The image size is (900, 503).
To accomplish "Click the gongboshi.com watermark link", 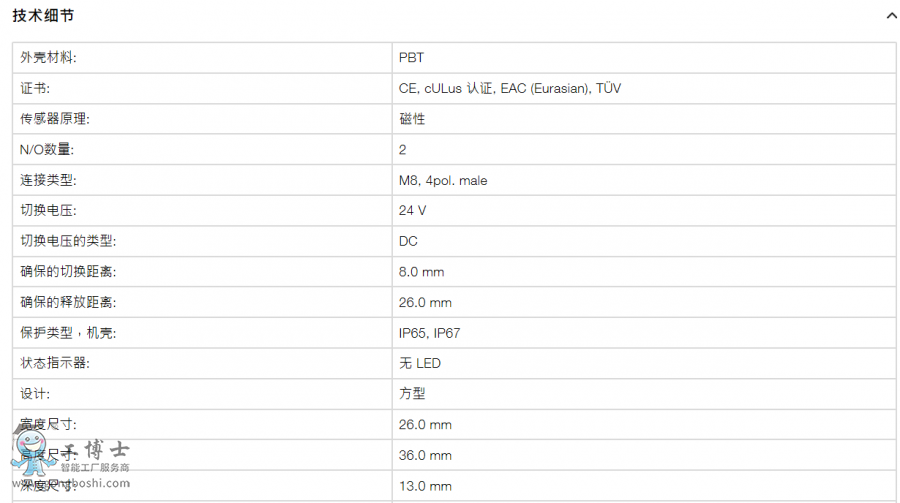I will coord(71,483).
